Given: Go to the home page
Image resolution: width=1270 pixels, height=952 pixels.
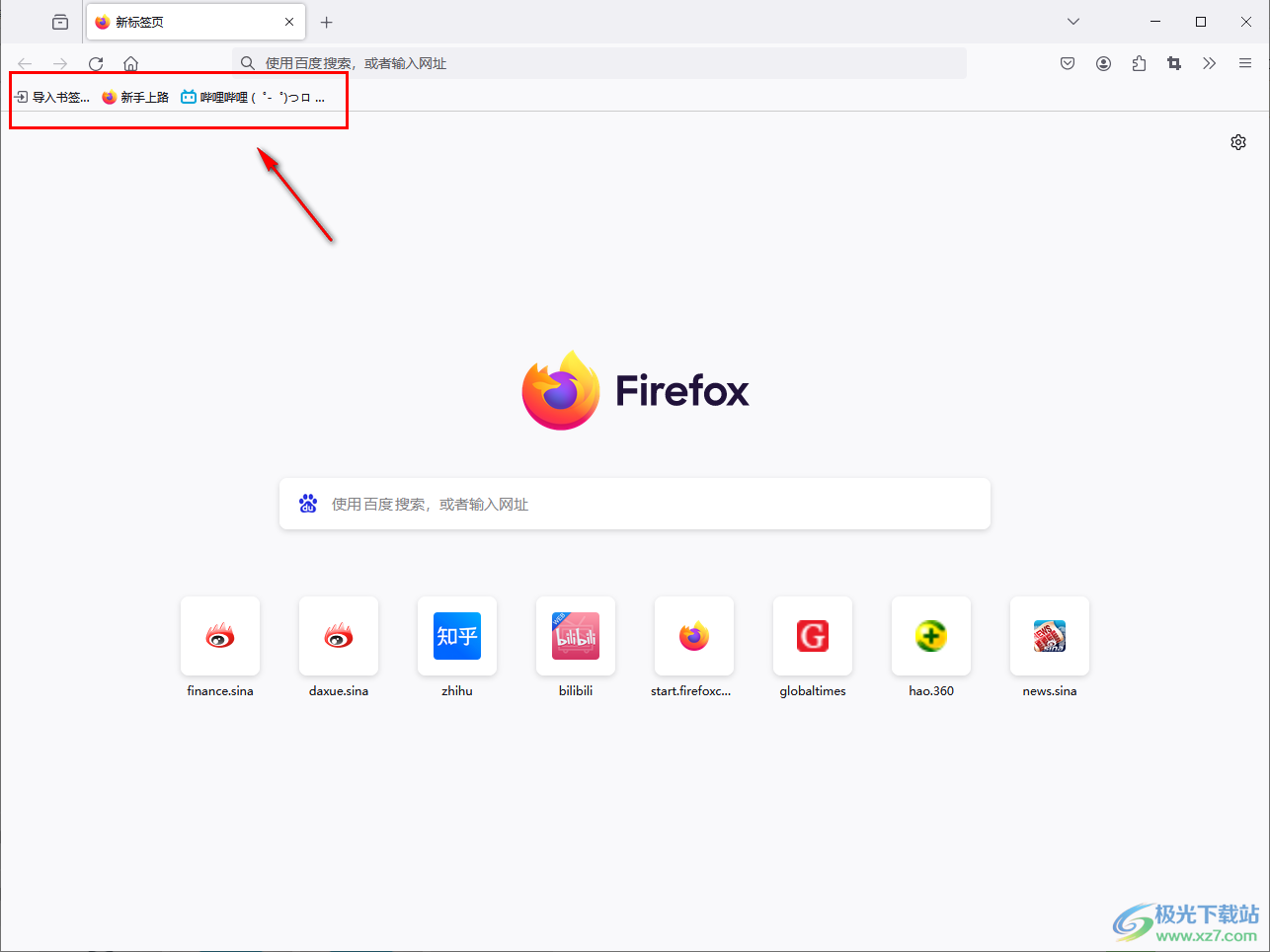Looking at the screenshot, I should pos(130,63).
